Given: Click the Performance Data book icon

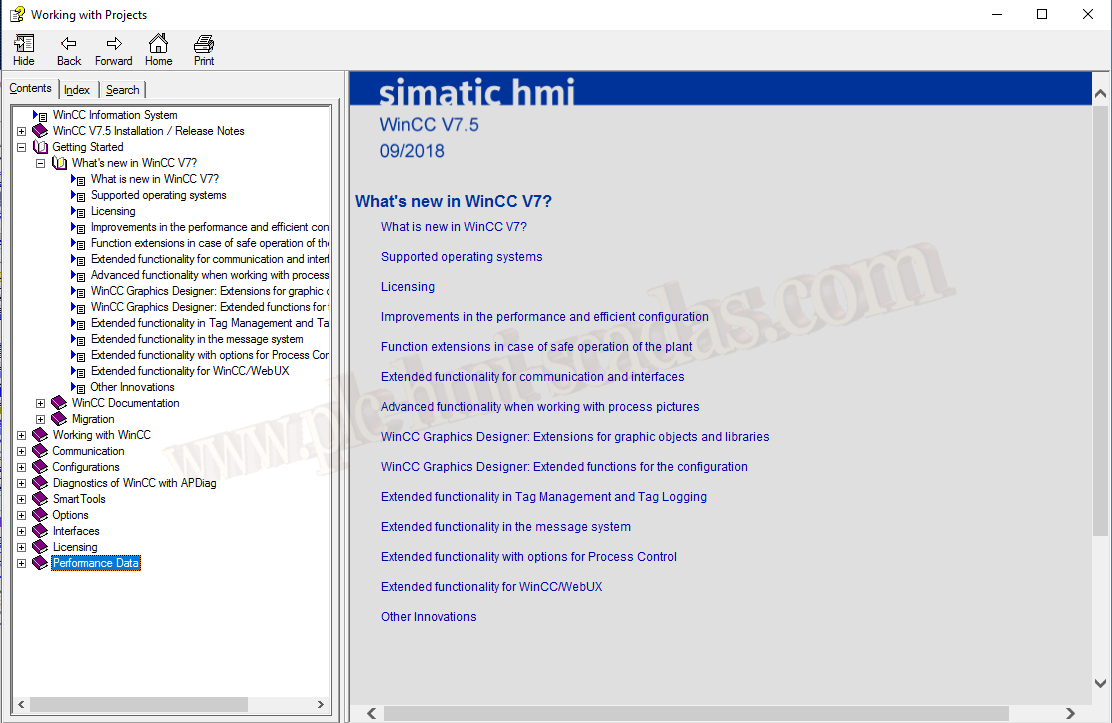Looking at the screenshot, I should pos(40,563).
